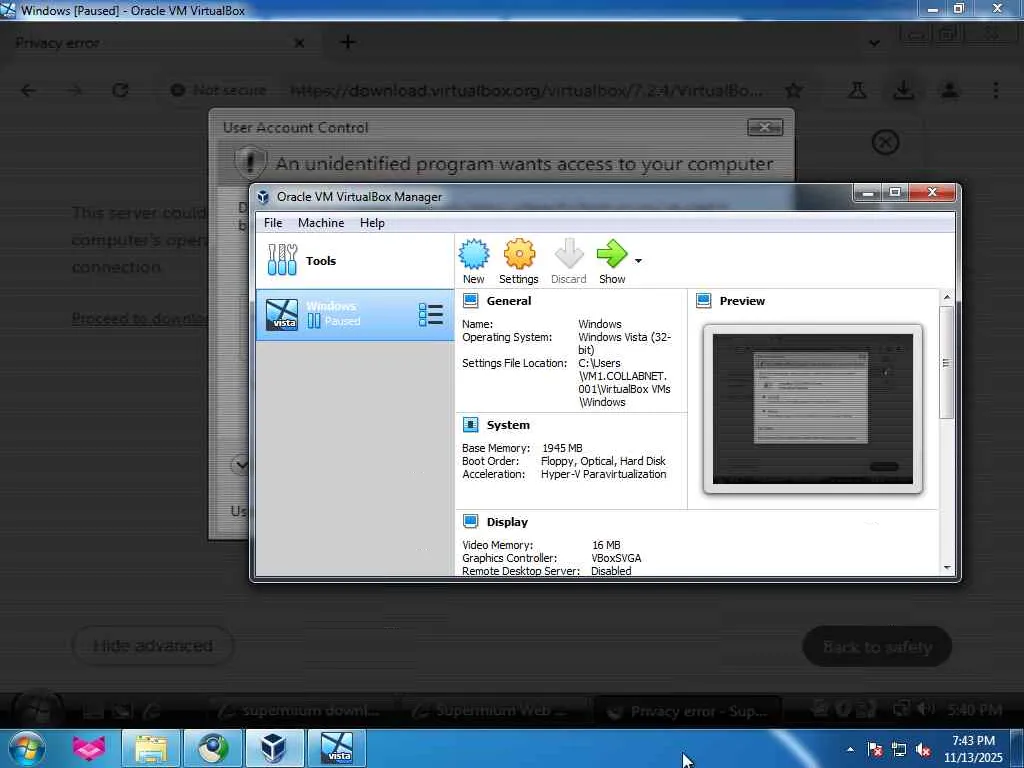The width and height of the screenshot is (1024, 768).
Task: Open the Windows Start orb
Action: [26, 748]
